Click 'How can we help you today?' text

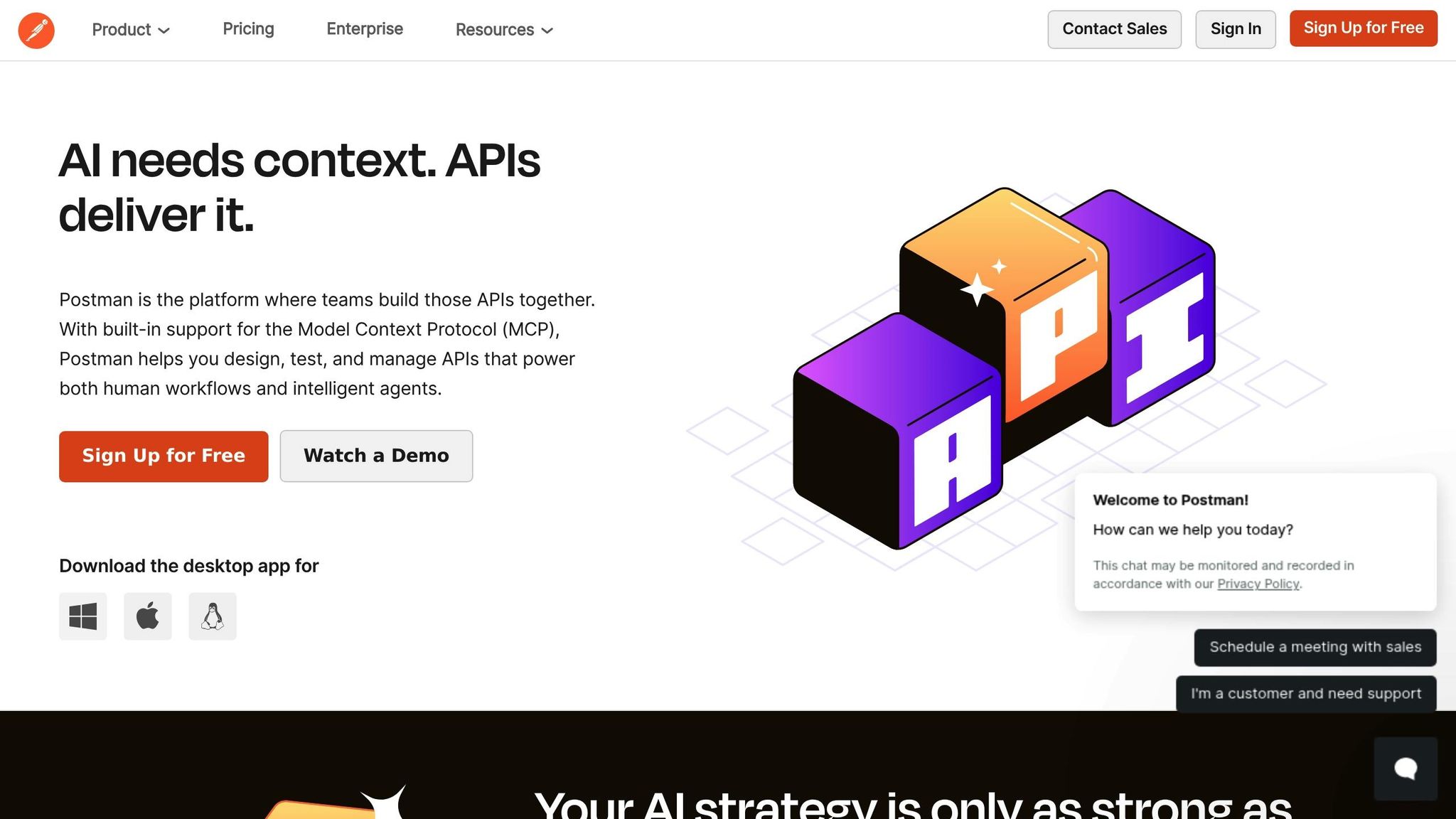1192,530
